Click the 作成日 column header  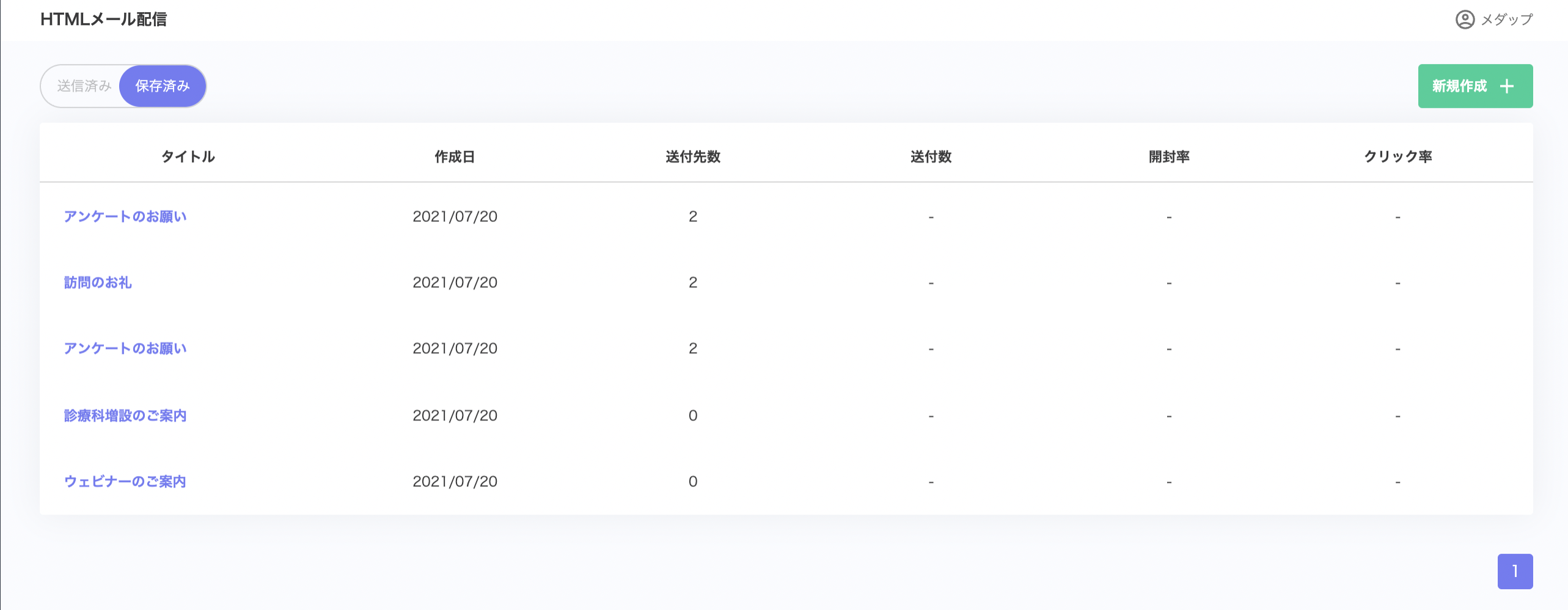455,156
